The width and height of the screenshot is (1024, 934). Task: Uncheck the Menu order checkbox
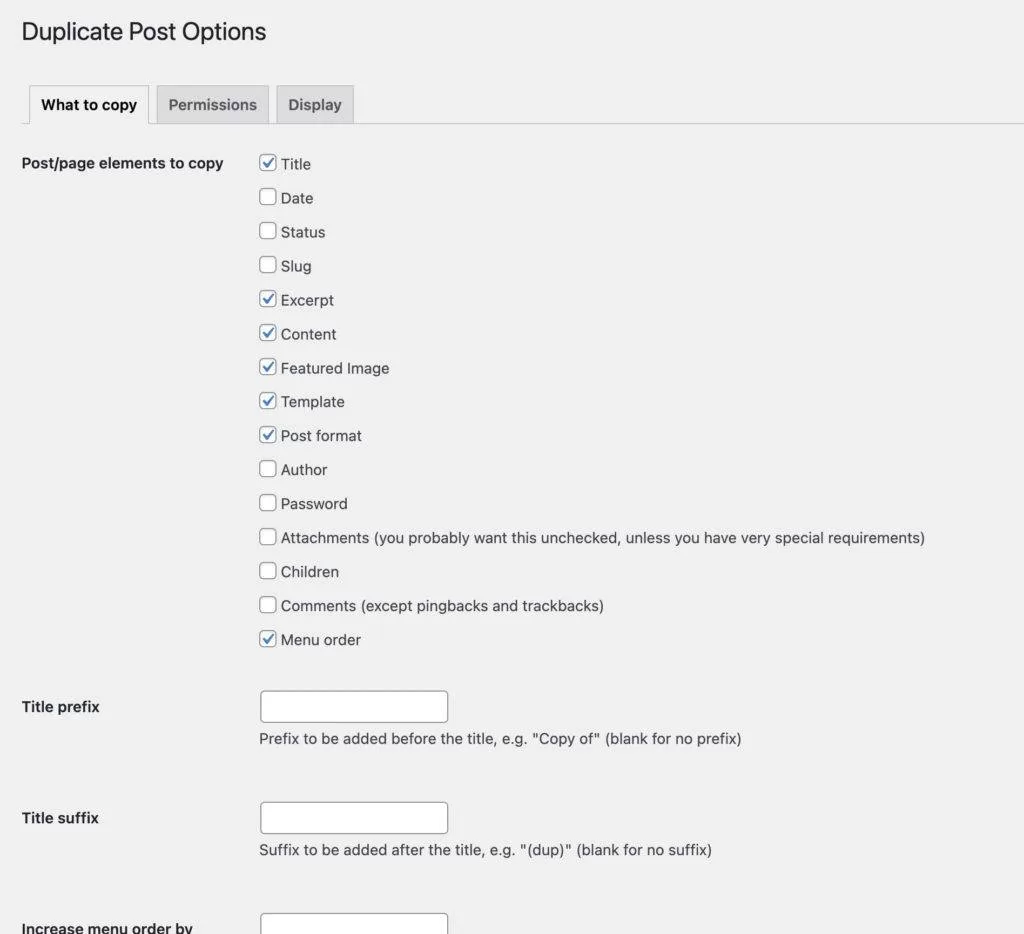[268, 639]
